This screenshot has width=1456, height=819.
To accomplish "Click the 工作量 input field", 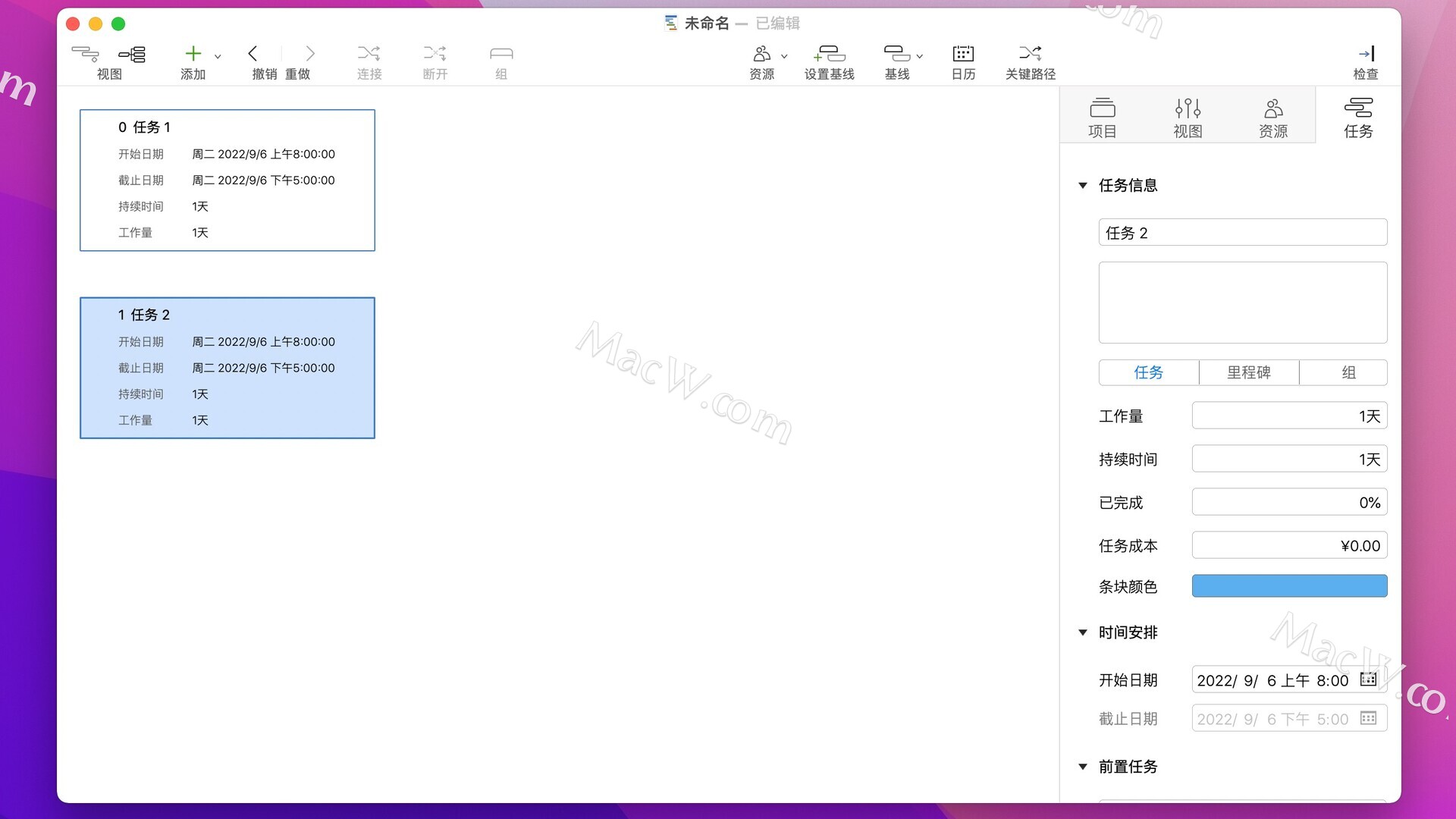I will coord(1289,416).
